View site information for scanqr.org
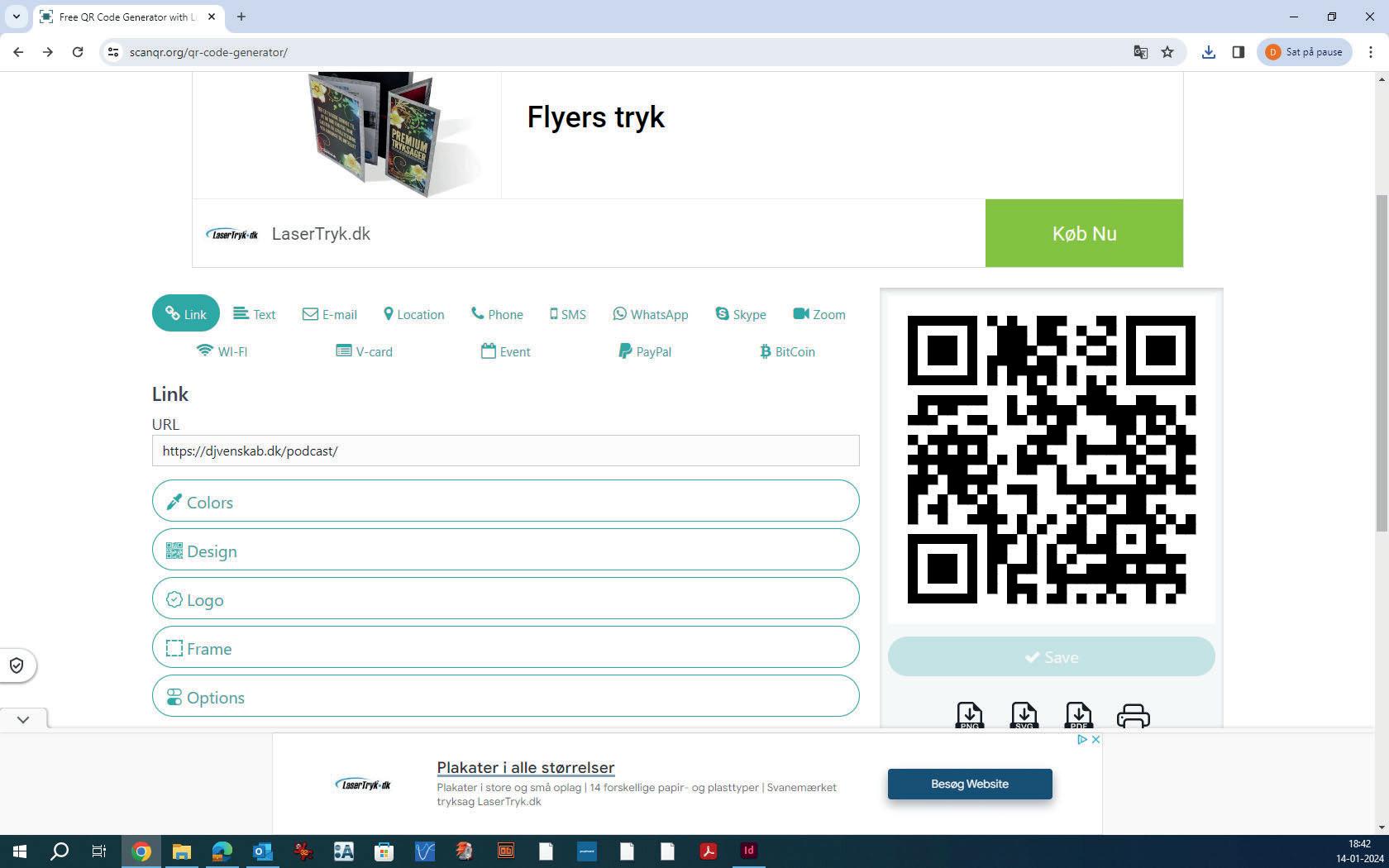This screenshot has width=1389, height=868. coord(113,52)
